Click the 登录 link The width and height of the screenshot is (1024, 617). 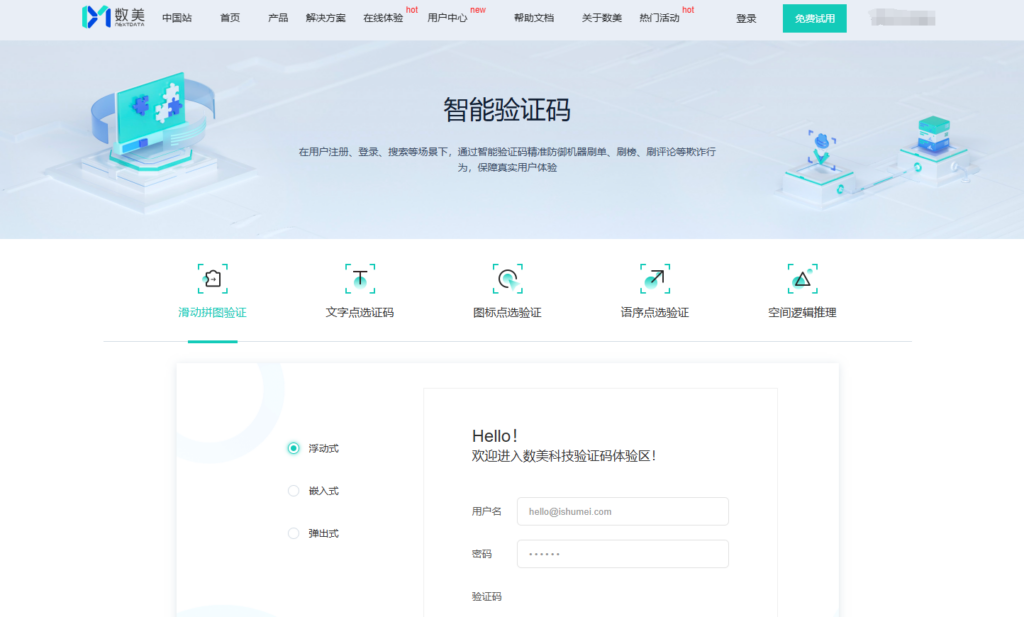pyautogui.click(x=746, y=18)
